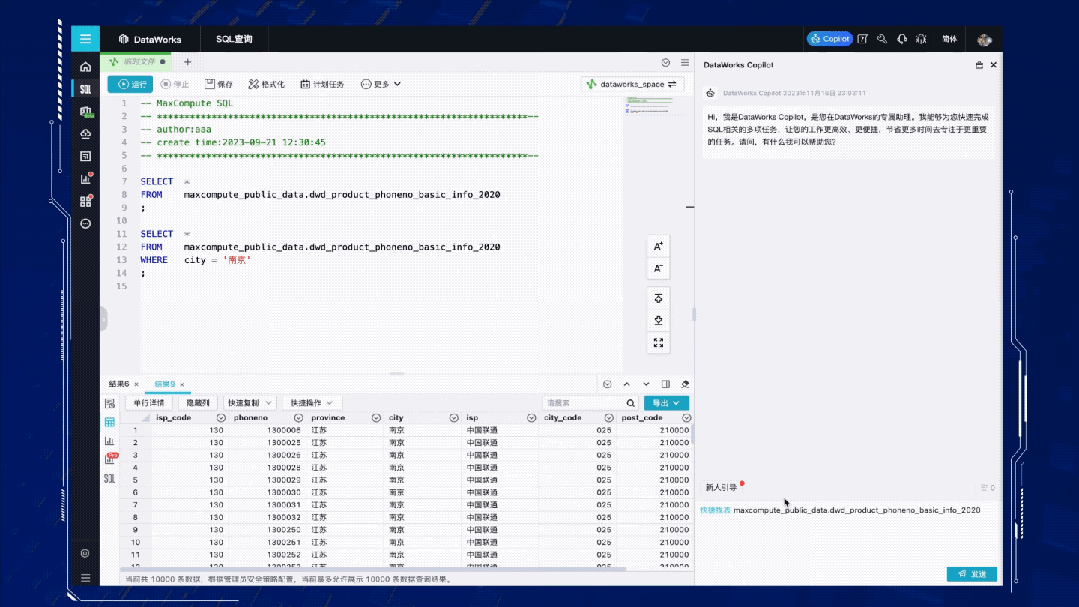Viewport: 1079px width, 607px height.
Task: Open the SQL查询 top menu item
Action: (234, 39)
